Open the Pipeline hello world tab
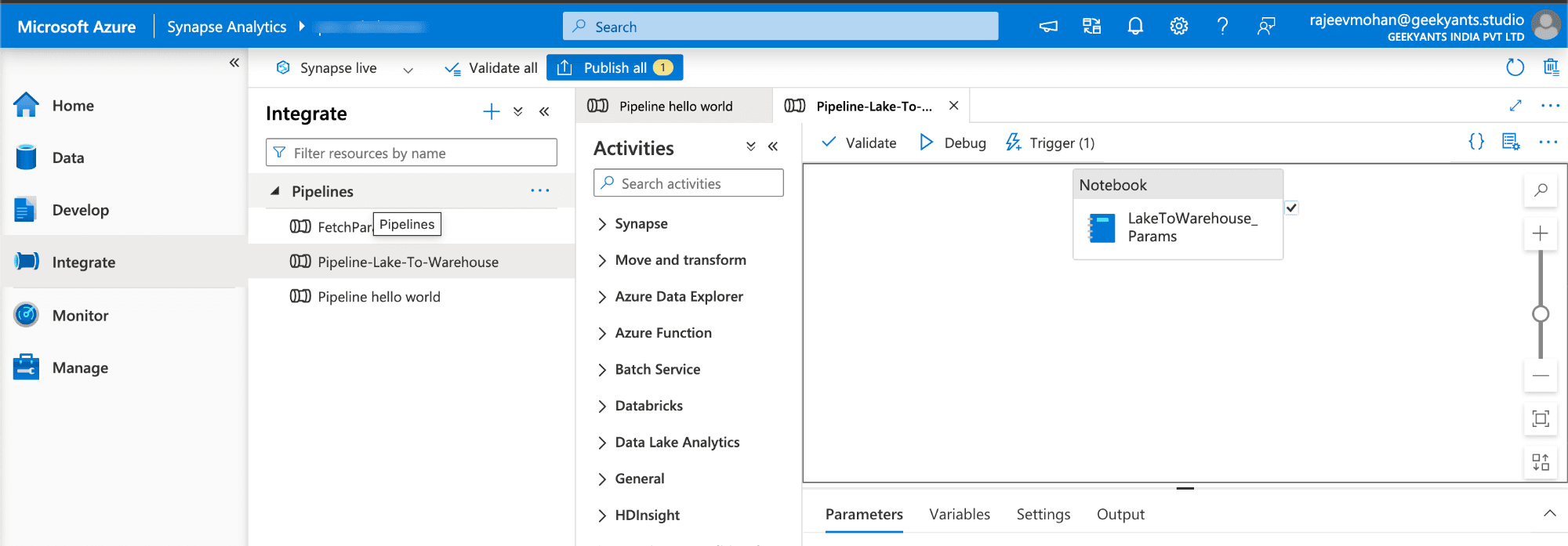This screenshot has height=546, width=1568. pyautogui.click(x=674, y=106)
